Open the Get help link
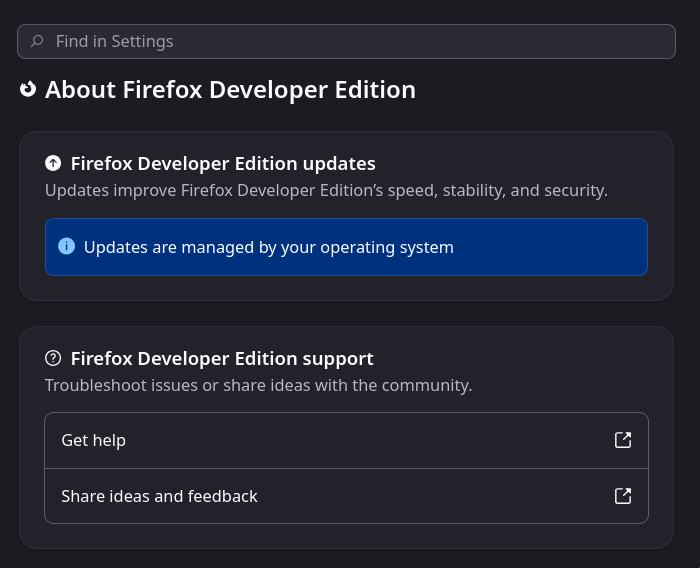Viewport: 700px width, 568px height. click(x=346, y=440)
